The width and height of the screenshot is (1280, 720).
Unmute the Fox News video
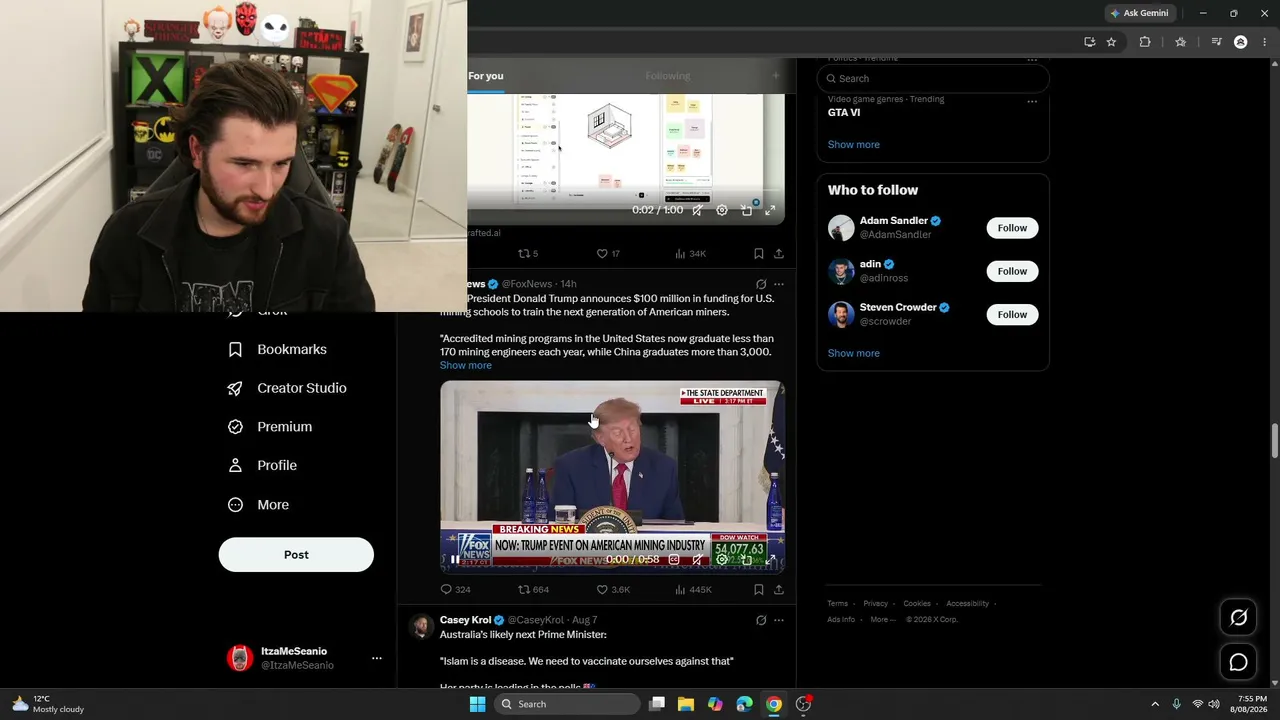click(x=698, y=560)
